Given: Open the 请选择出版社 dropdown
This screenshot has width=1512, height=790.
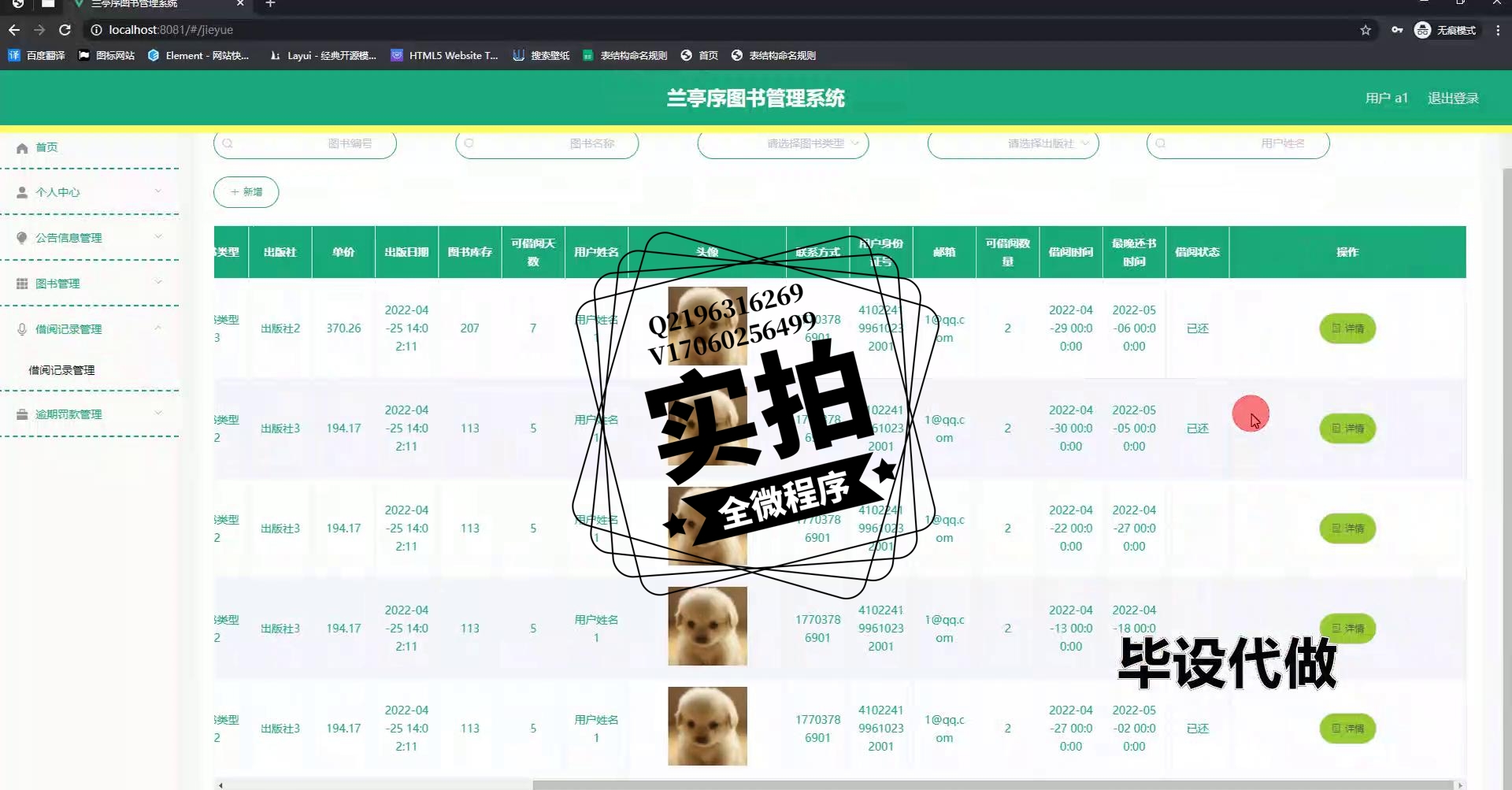Looking at the screenshot, I should [x=1013, y=143].
